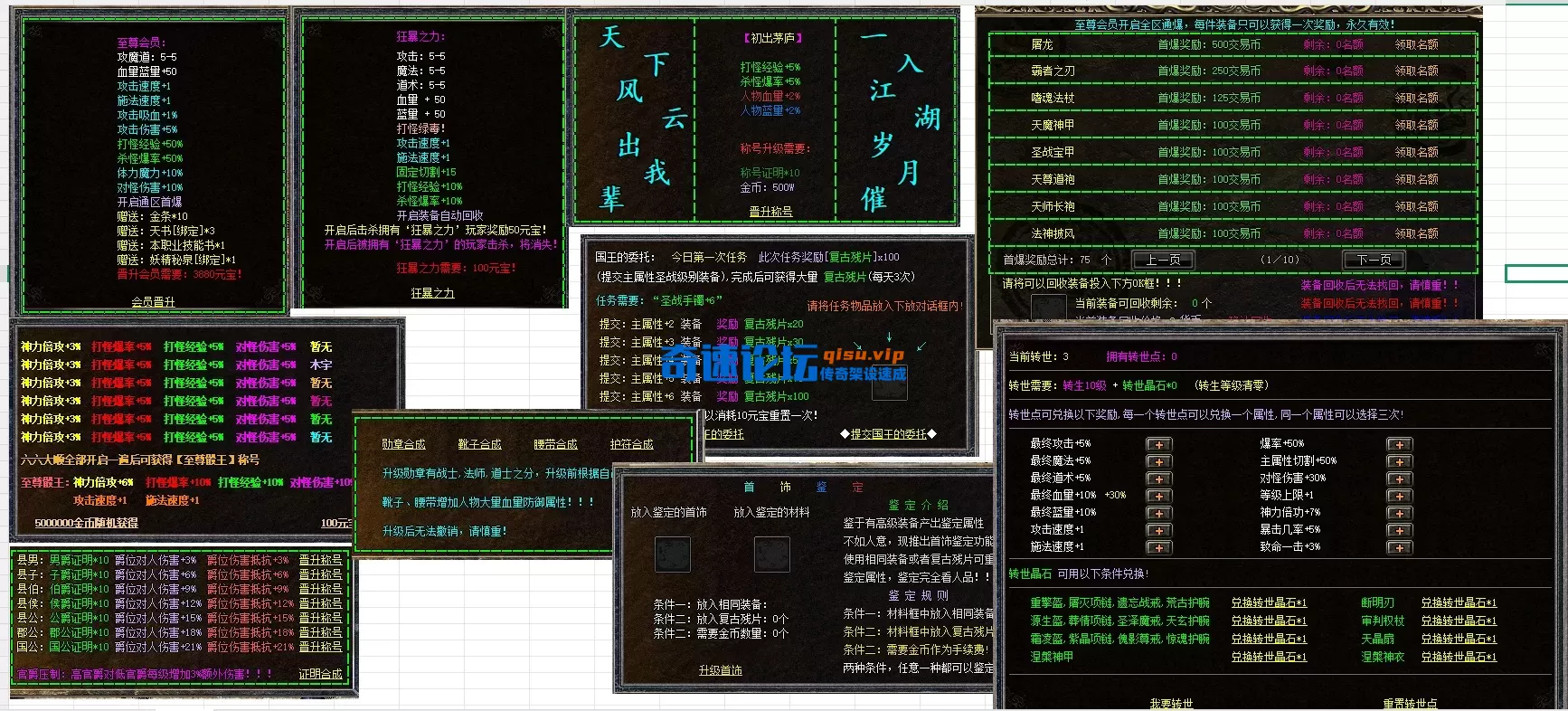Image resolution: width=1568 pixels, height=711 pixels.
Task: Click 兑换转世晶石*1 beside 断明刀
Action: pyautogui.click(x=1459, y=602)
